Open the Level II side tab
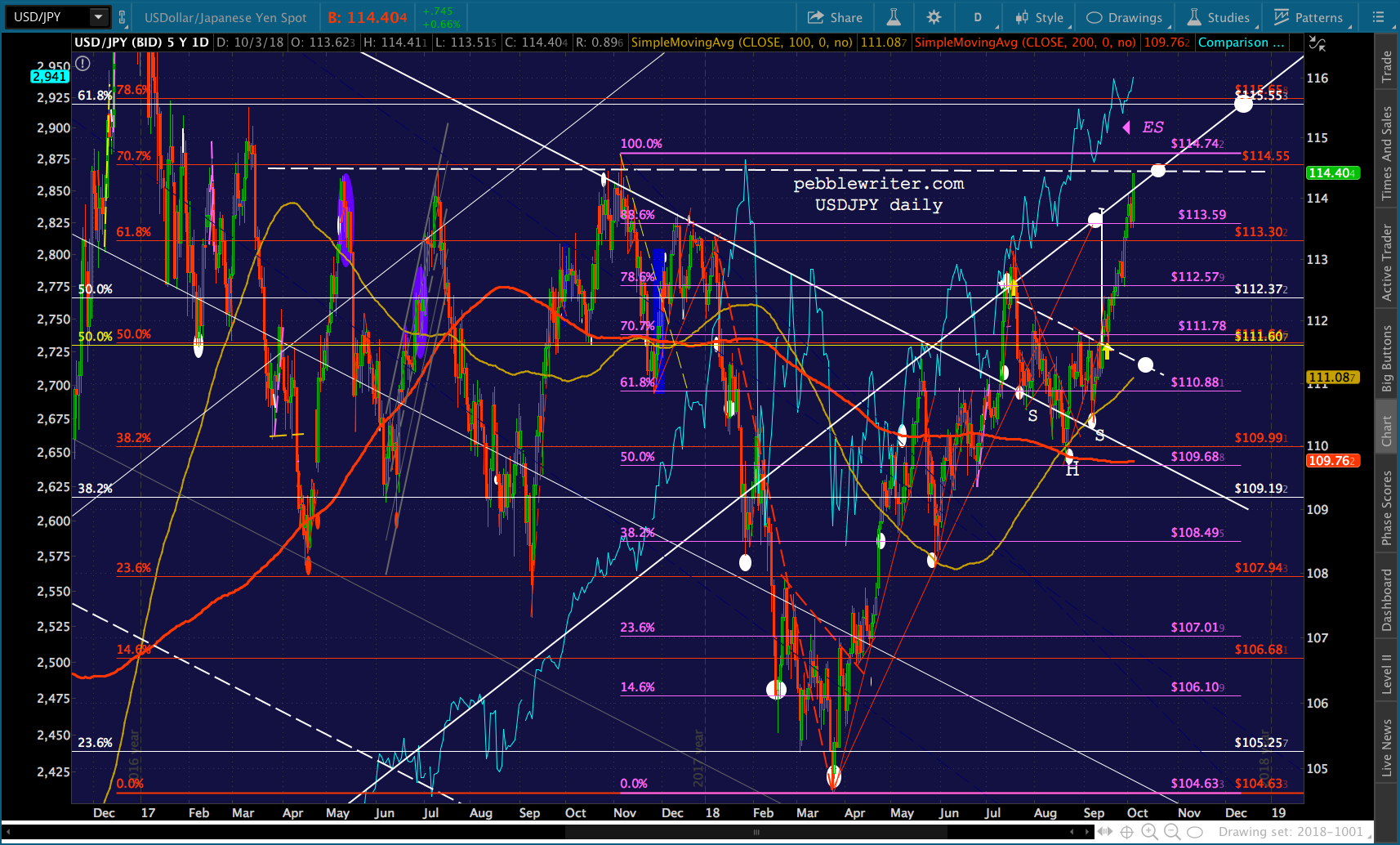The image size is (1400, 845). tap(1386, 674)
